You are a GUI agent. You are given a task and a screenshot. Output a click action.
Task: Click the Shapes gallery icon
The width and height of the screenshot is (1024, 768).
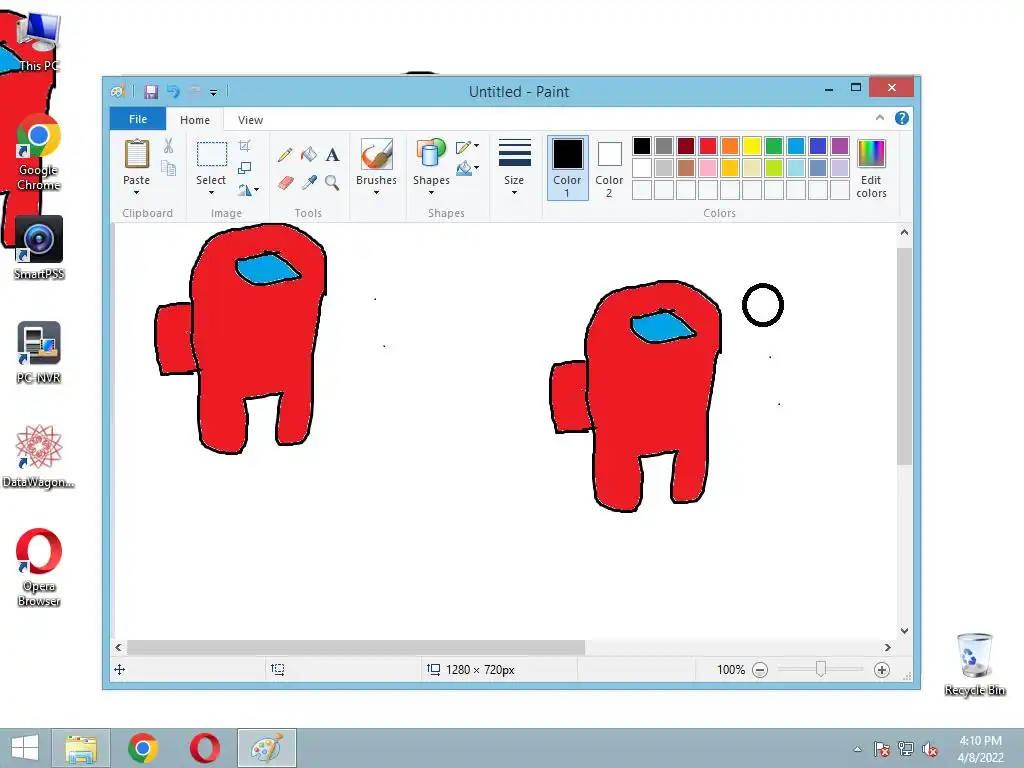coord(430,153)
